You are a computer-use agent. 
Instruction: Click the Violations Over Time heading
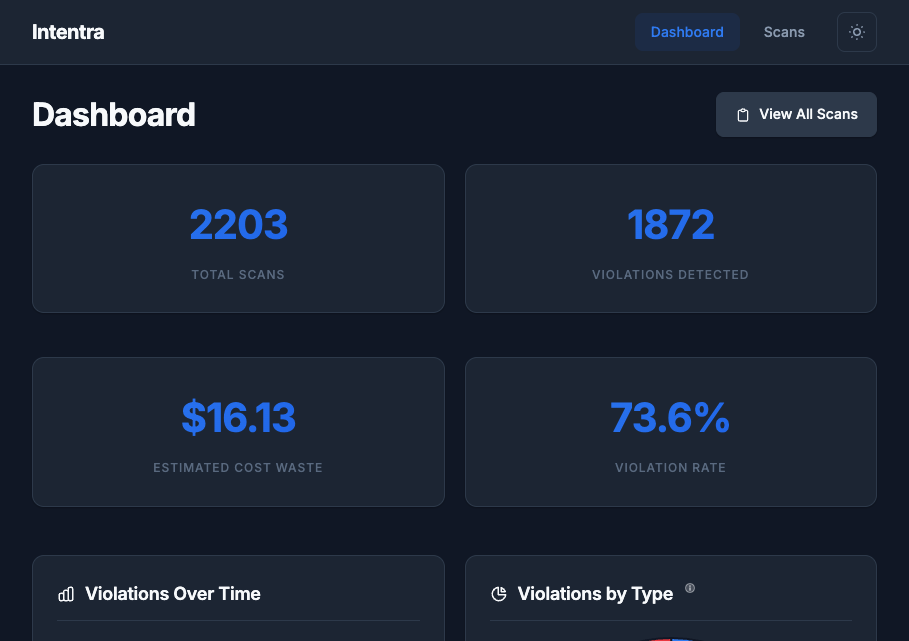tap(173, 594)
